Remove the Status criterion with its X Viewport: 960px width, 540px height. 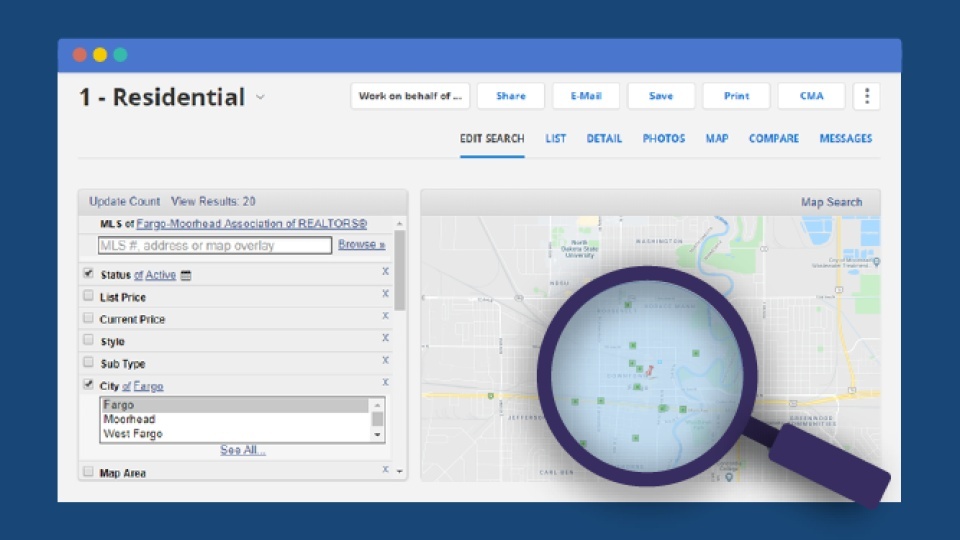tap(385, 271)
